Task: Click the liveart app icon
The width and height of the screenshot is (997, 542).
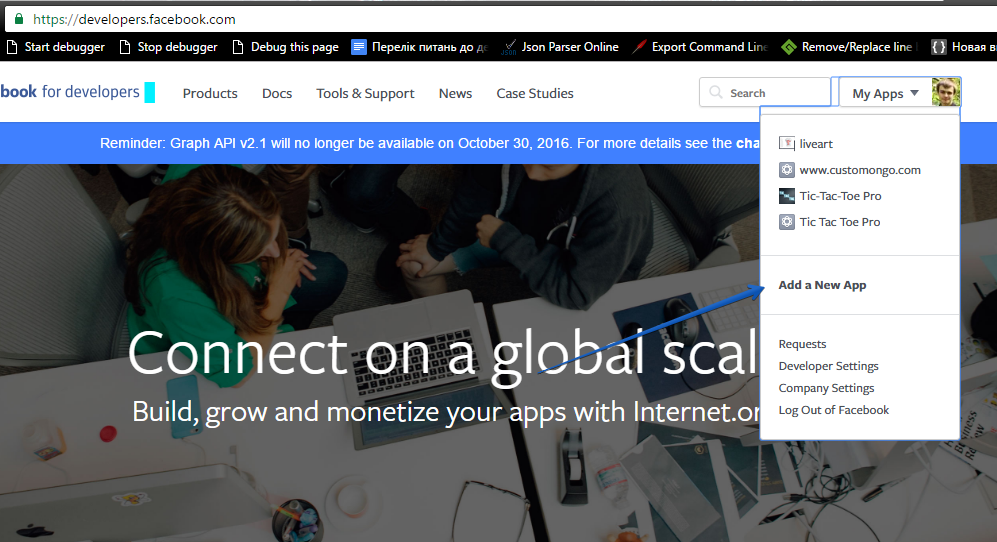Action: coord(787,143)
